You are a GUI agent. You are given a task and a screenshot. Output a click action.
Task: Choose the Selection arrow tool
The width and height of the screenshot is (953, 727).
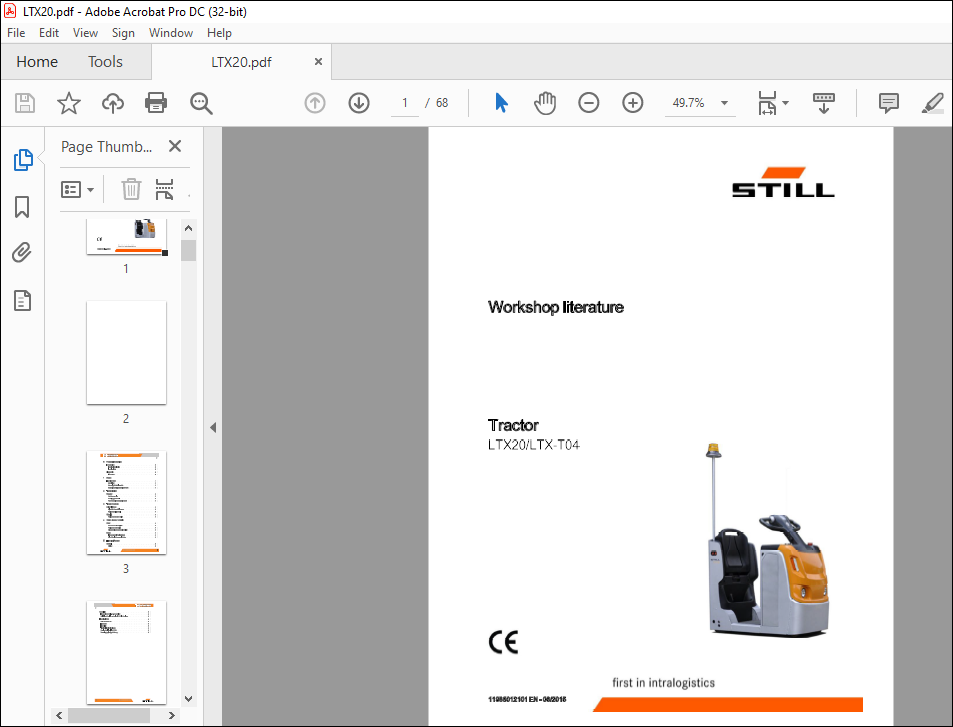coord(501,103)
